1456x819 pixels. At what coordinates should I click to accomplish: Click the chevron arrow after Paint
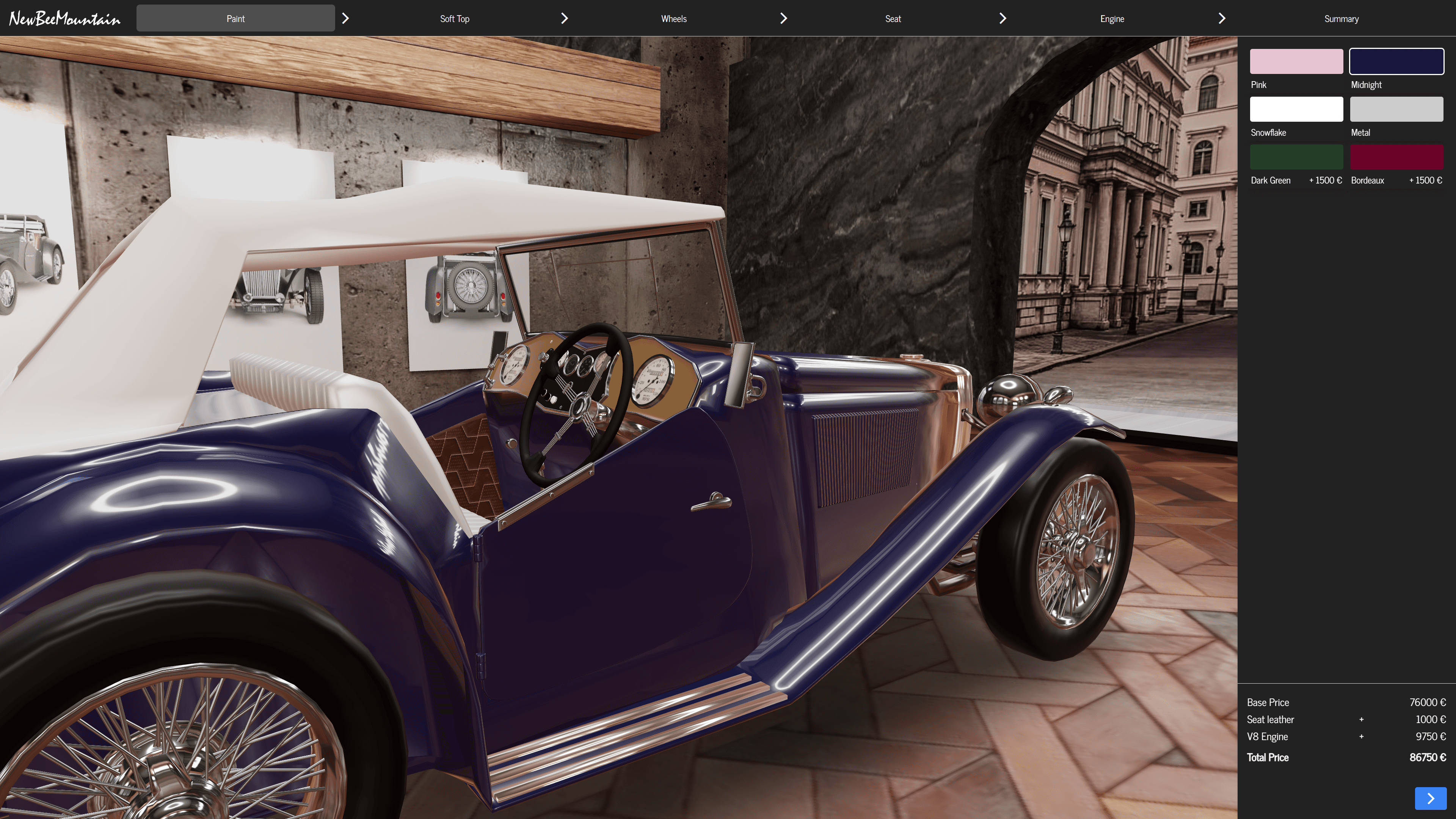click(x=345, y=18)
